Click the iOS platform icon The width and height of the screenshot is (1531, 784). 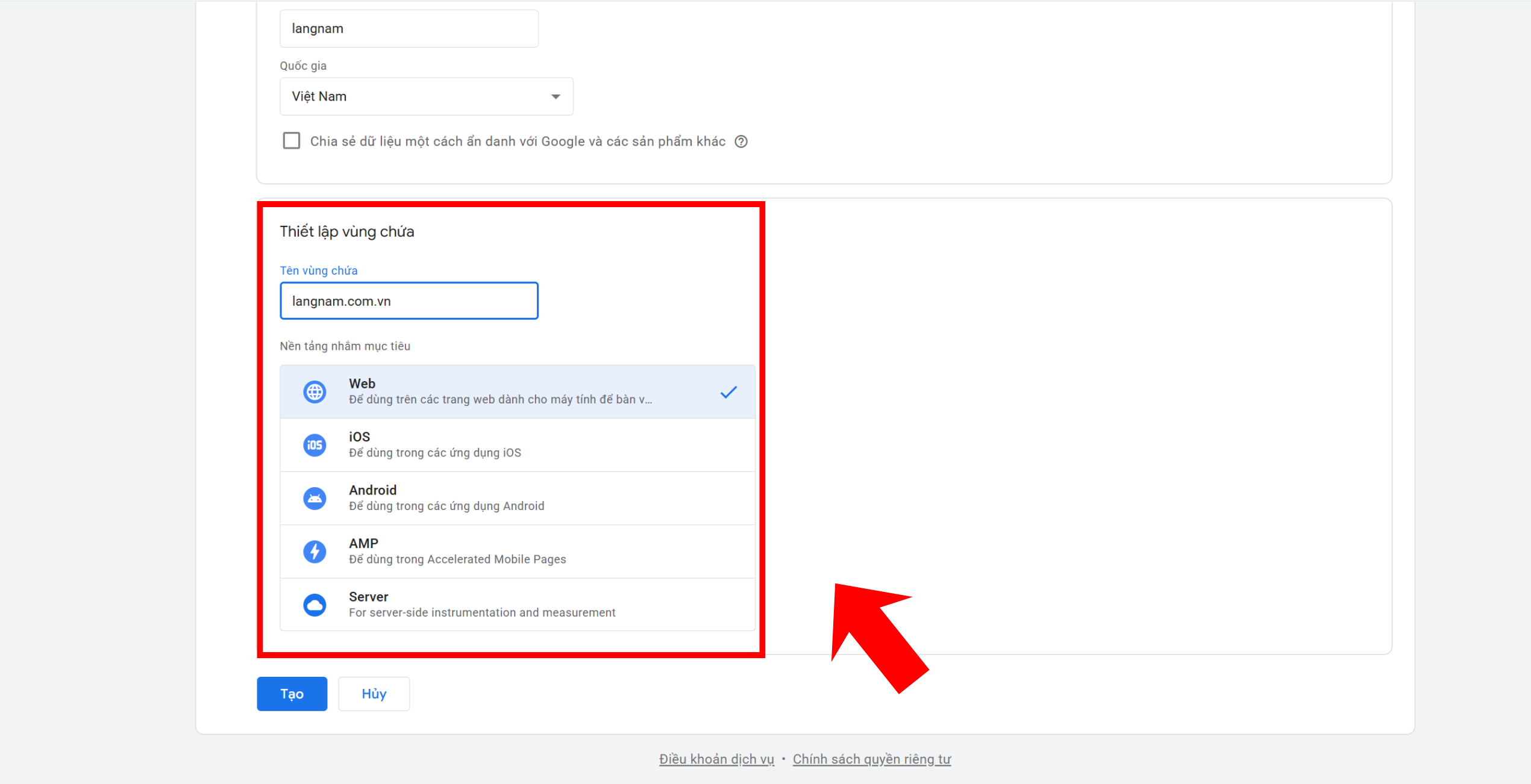click(x=315, y=445)
